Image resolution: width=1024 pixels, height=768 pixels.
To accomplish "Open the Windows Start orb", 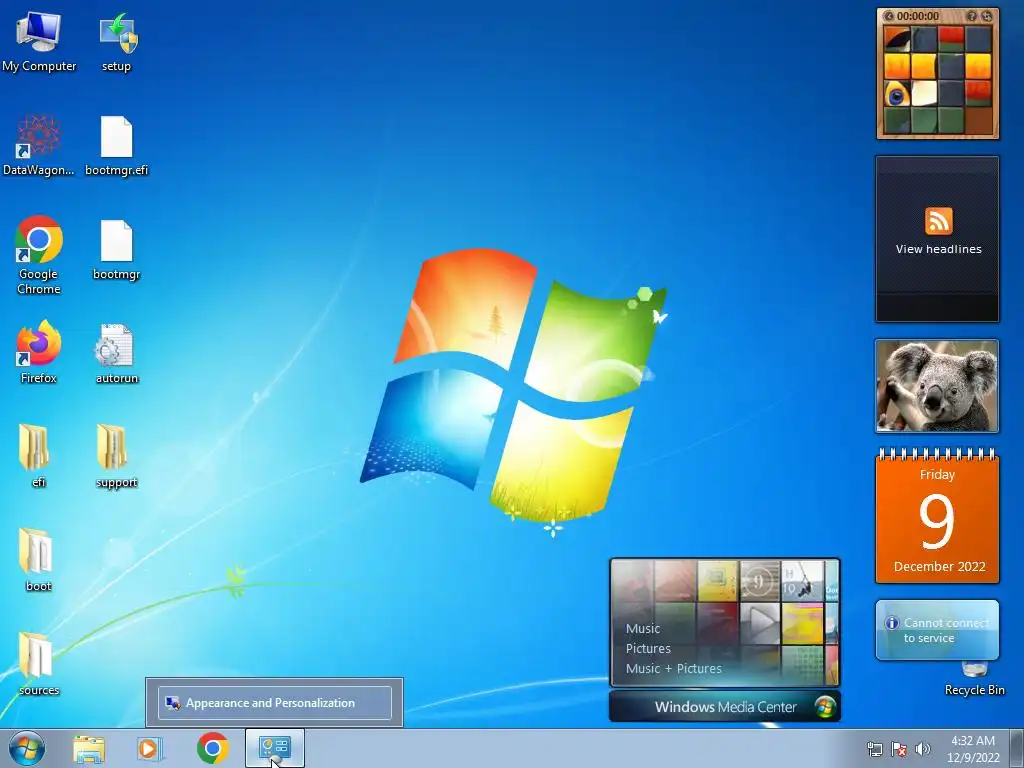I will [27, 748].
